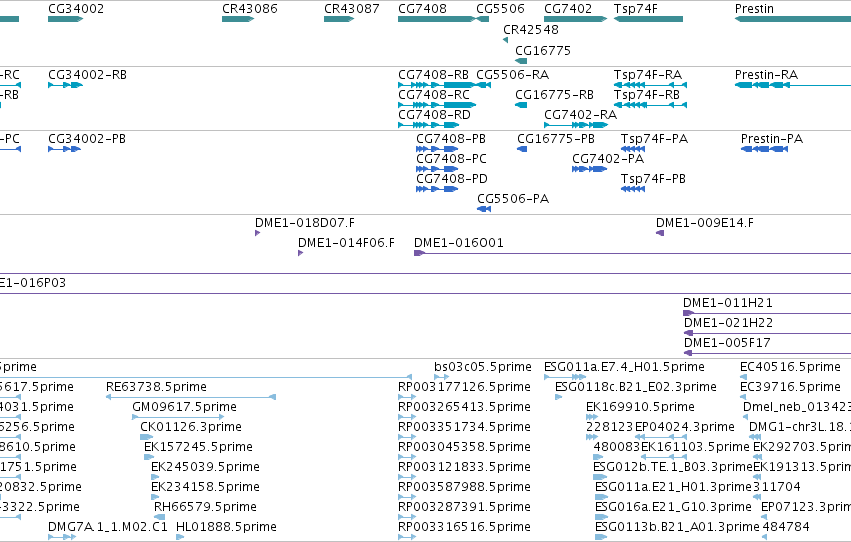Select BAC end label DME1-018D07.F
The image size is (851, 542).
pos(305,223)
